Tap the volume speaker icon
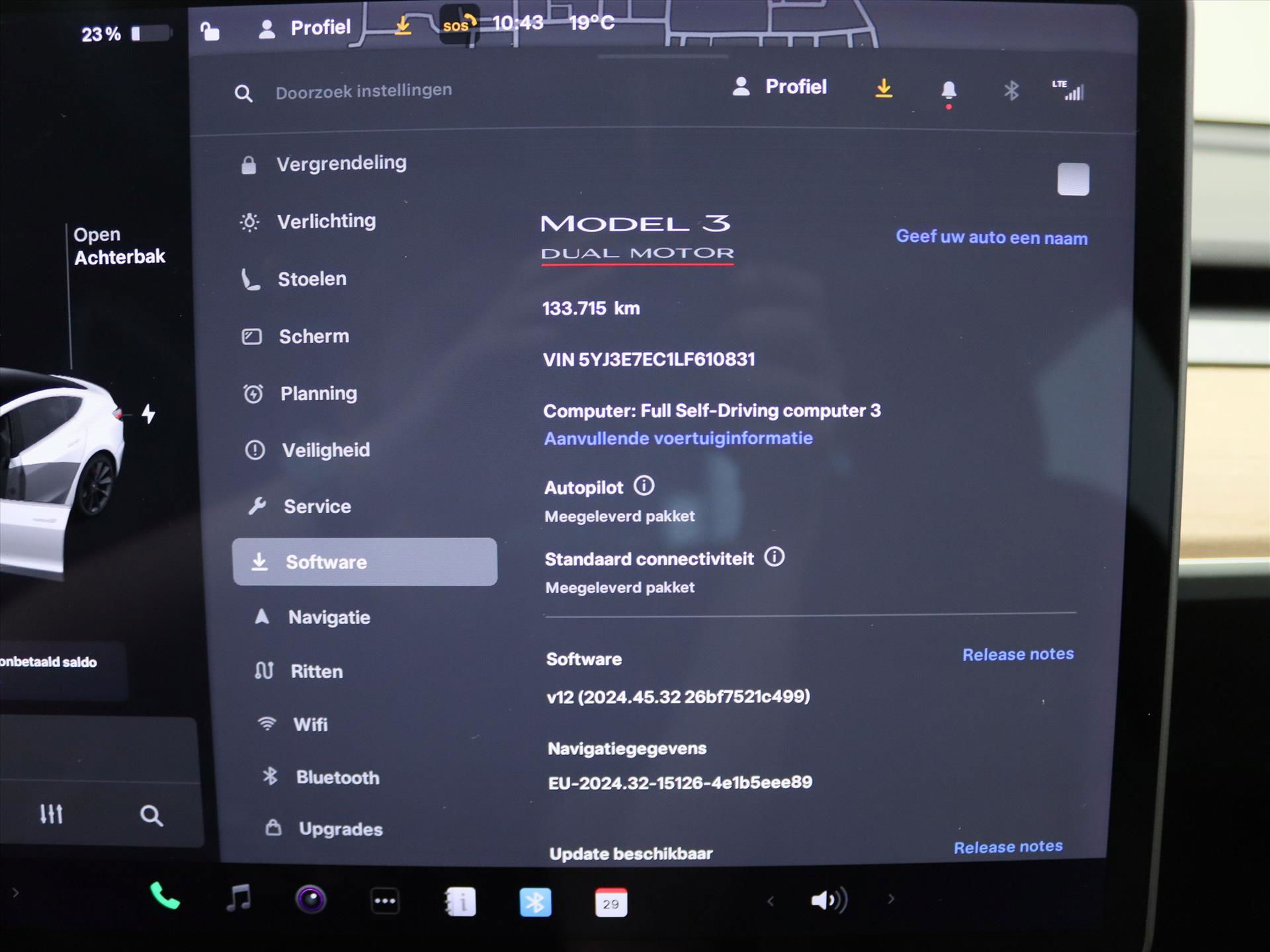 pyautogui.click(x=829, y=900)
